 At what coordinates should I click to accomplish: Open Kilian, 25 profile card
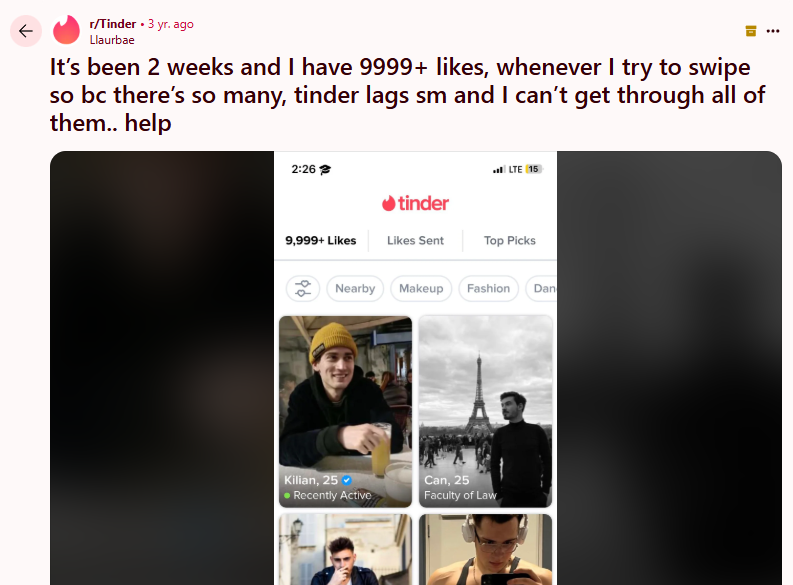(345, 412)
